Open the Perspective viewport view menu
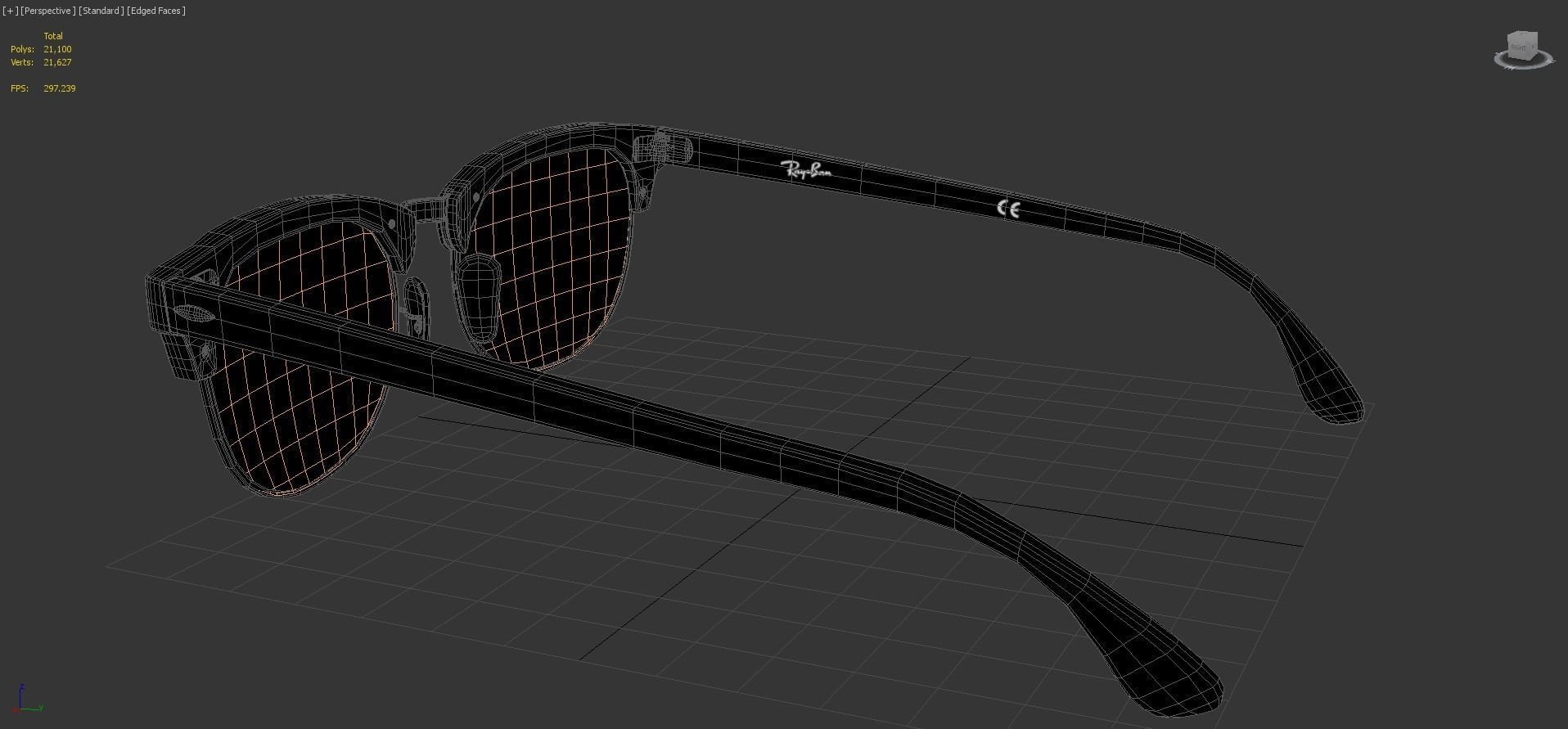The height and width of the screenshot is (729, 1568). click(x=48, y=11)
